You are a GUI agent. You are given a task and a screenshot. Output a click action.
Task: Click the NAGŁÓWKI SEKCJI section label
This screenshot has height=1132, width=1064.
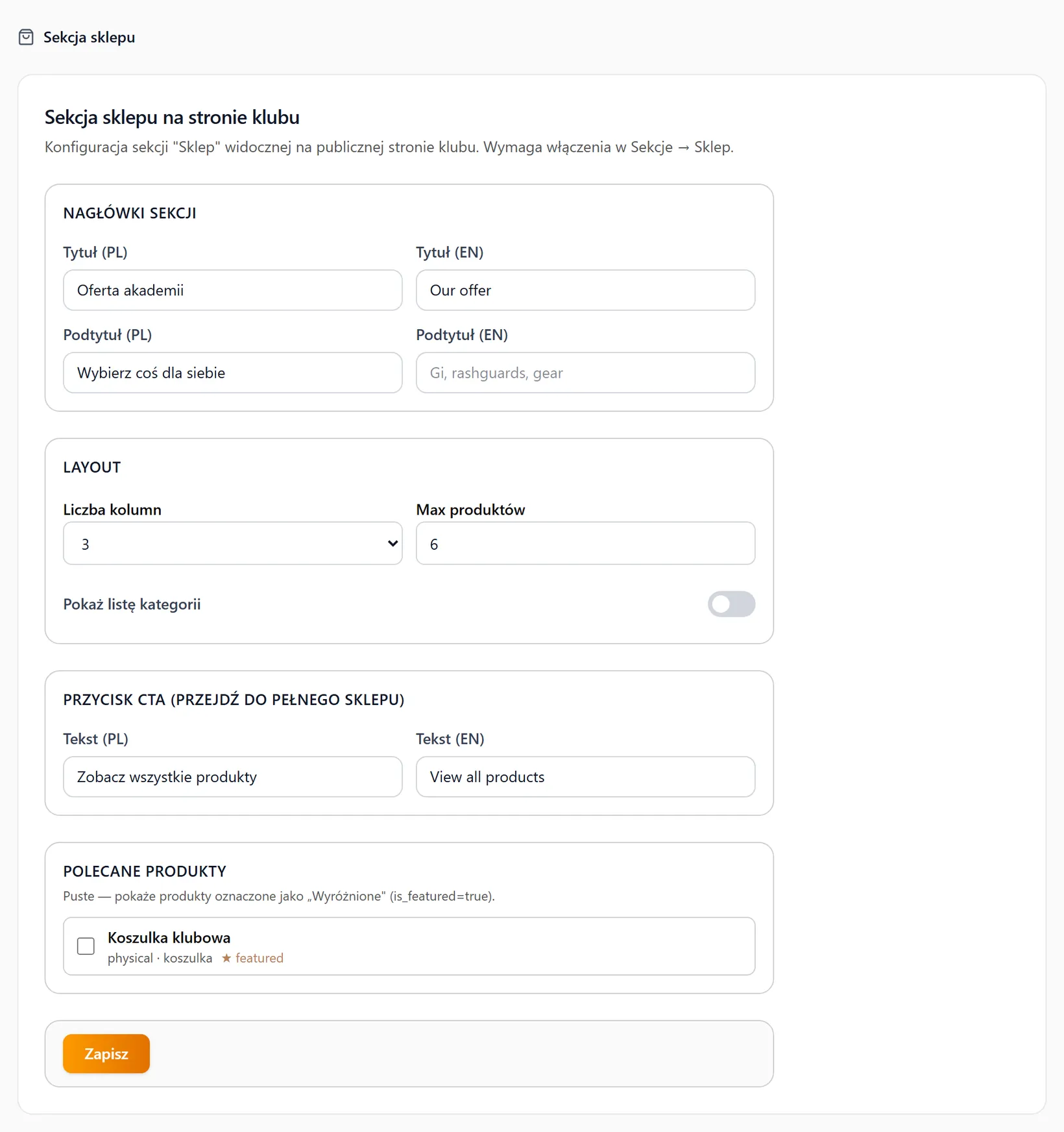(130, 213)
